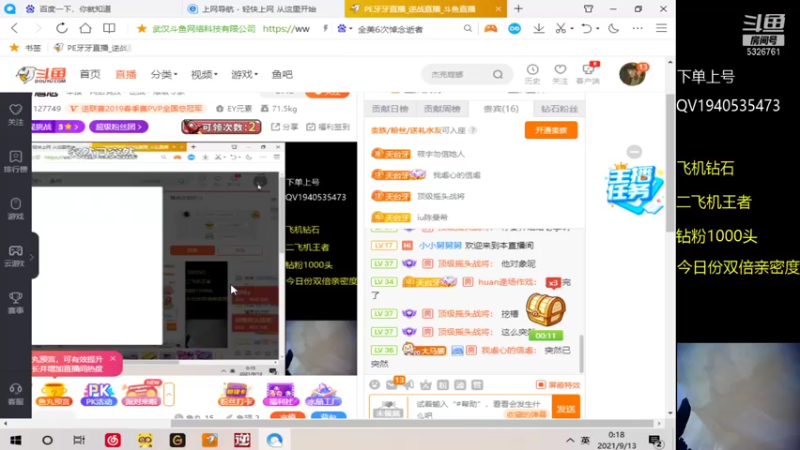Image resolution: width=800 pixels, height=450 pixels.
Task: Collapse the 主播任务 widget with minus
Action: [x=634, y=152]
